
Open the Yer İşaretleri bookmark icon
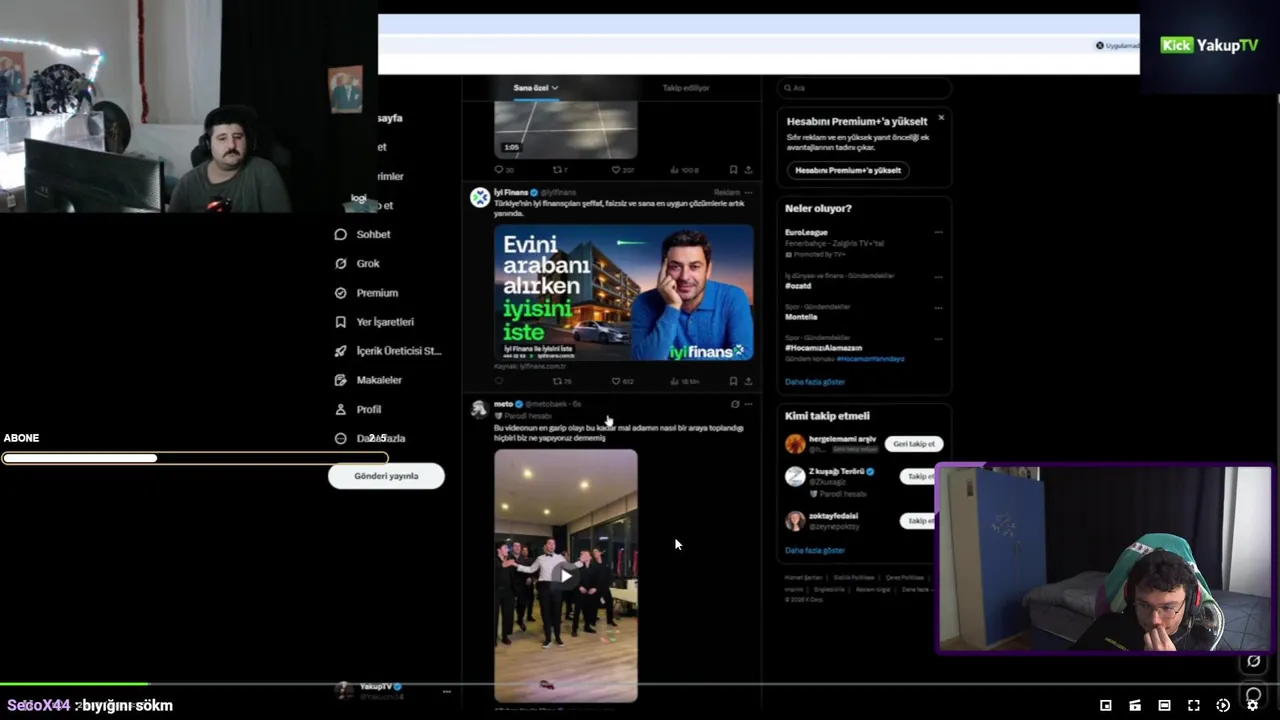340,322
